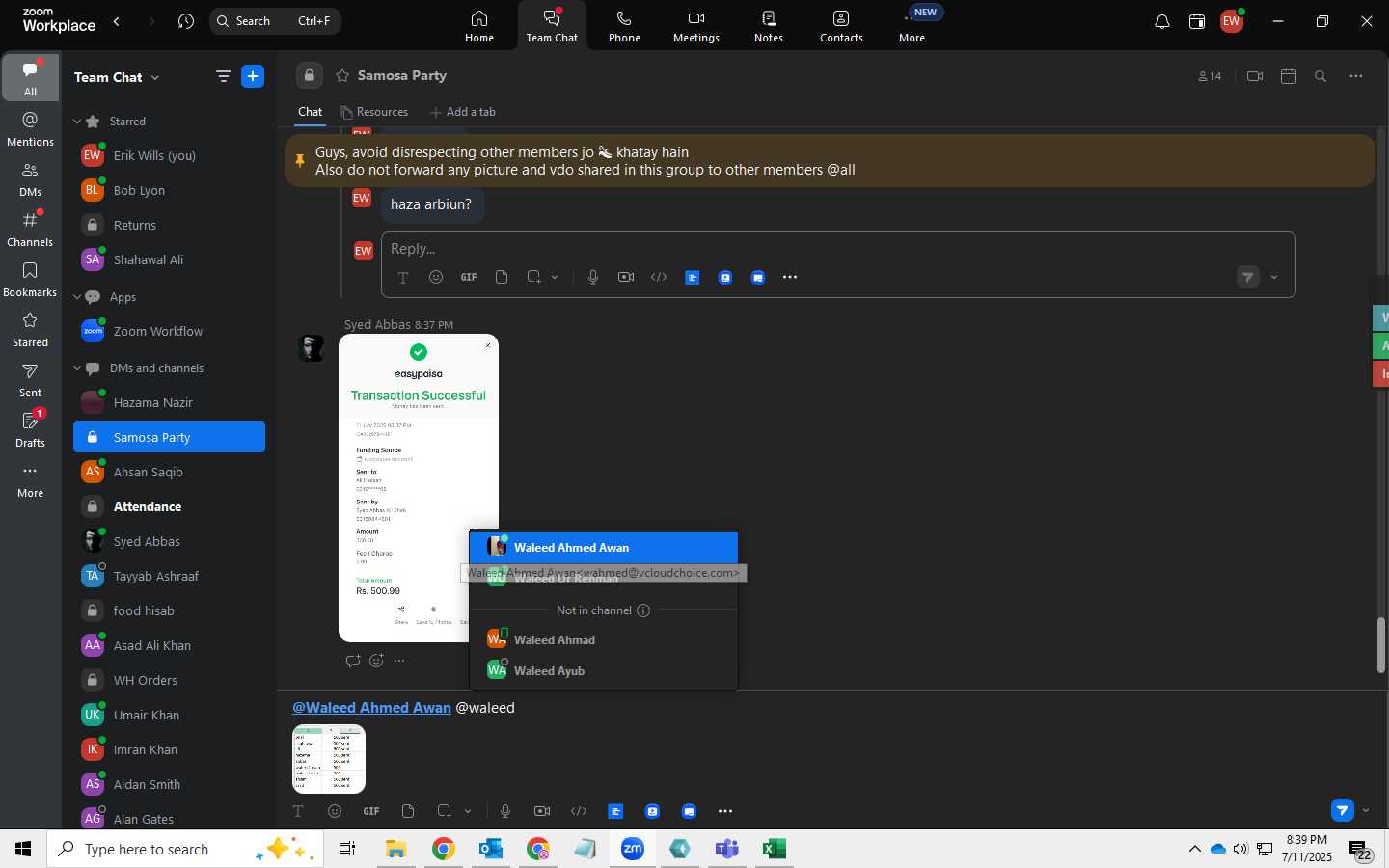Open the Bob Lyon chat
The height and width of the screenshot is (868, 1389).
[x=169, y=190]
